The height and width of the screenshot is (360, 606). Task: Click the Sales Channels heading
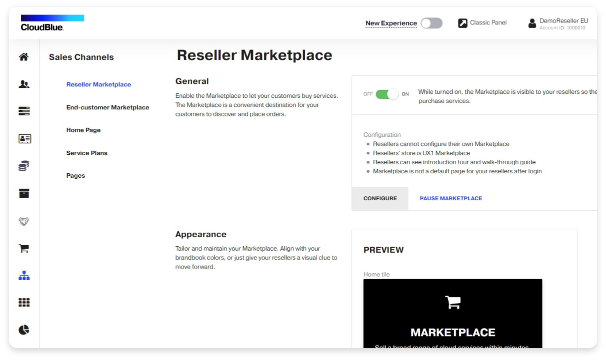pyautogui.click(x=81, y=57)
